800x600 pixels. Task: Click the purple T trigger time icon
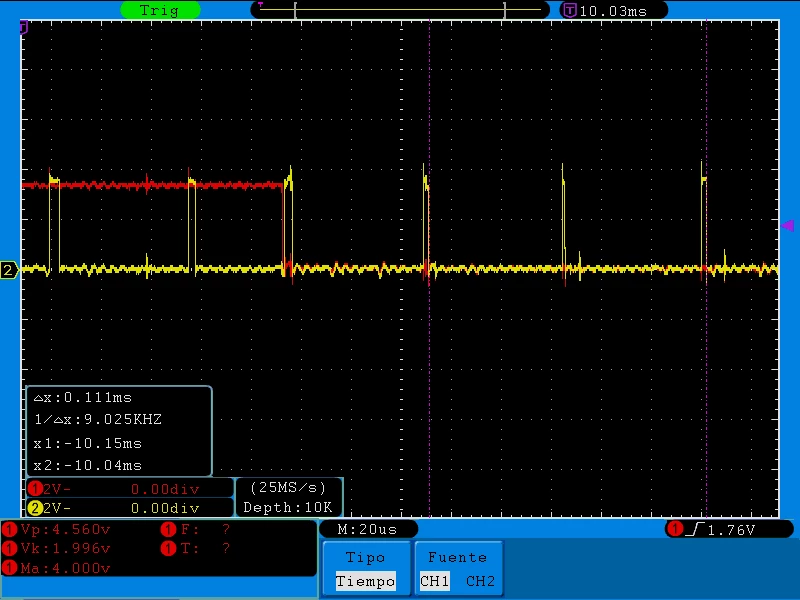[x=569, y=10]
